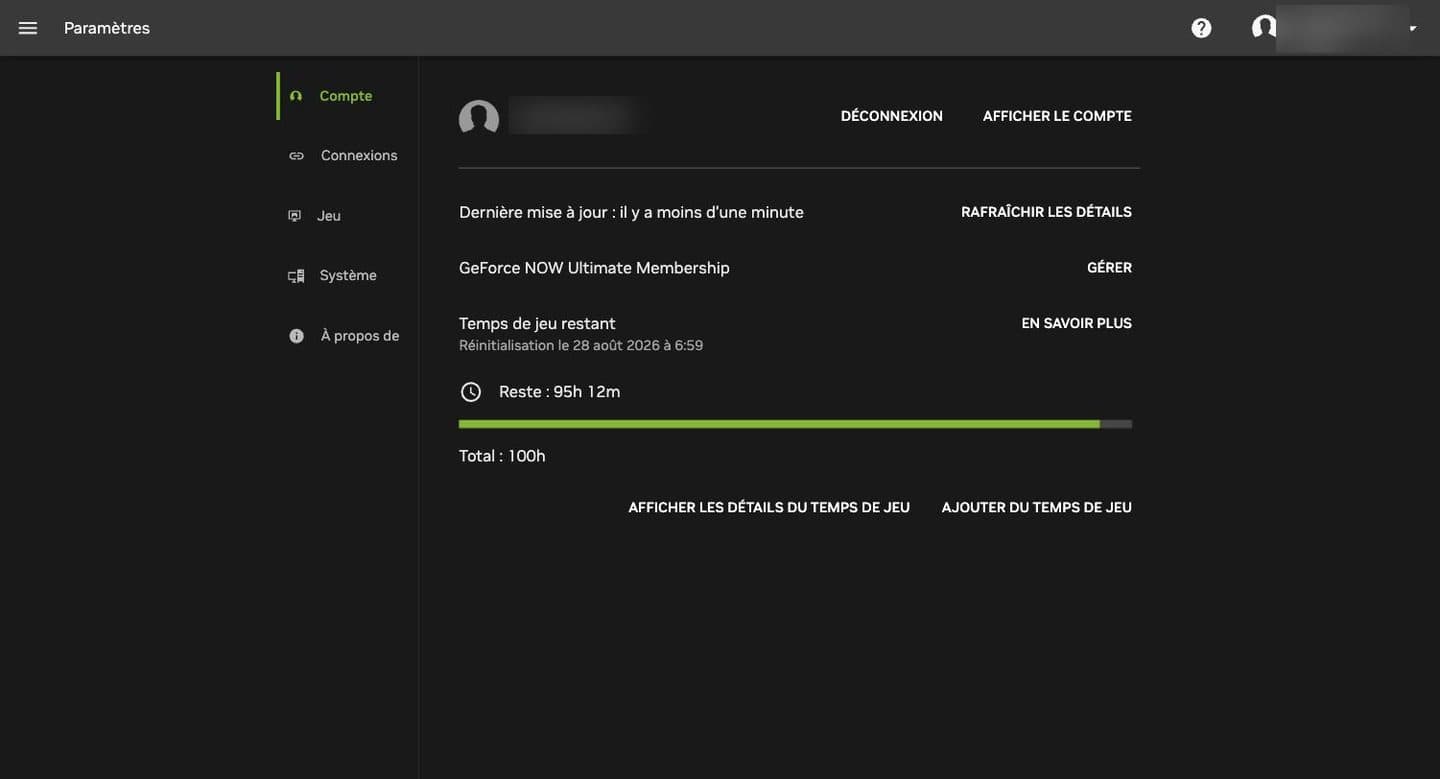The image size is (1440, 779).
Task: Log out with DÉCONNEXION
Action: (892, 116)
